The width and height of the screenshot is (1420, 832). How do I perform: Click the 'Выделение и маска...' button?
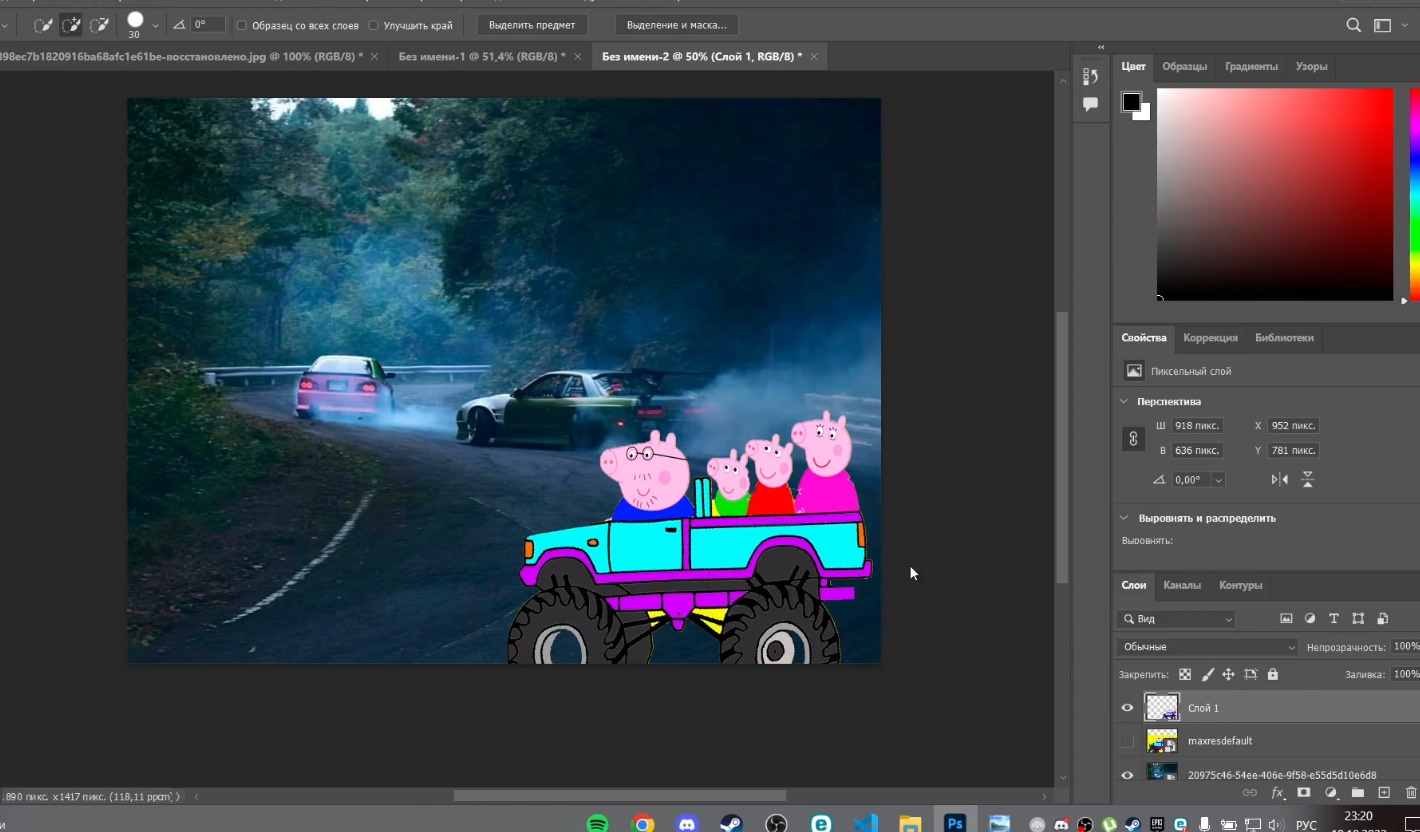tap(676, 25)
